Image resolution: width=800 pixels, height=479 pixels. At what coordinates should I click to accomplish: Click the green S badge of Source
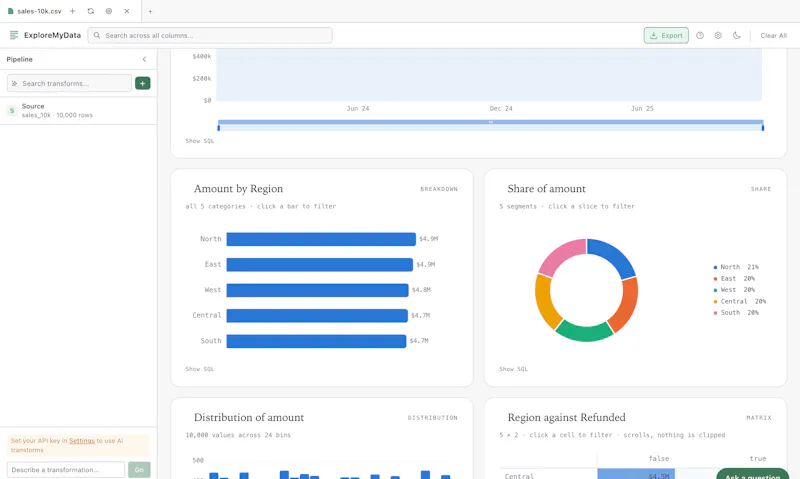click(x=12, y=110)
